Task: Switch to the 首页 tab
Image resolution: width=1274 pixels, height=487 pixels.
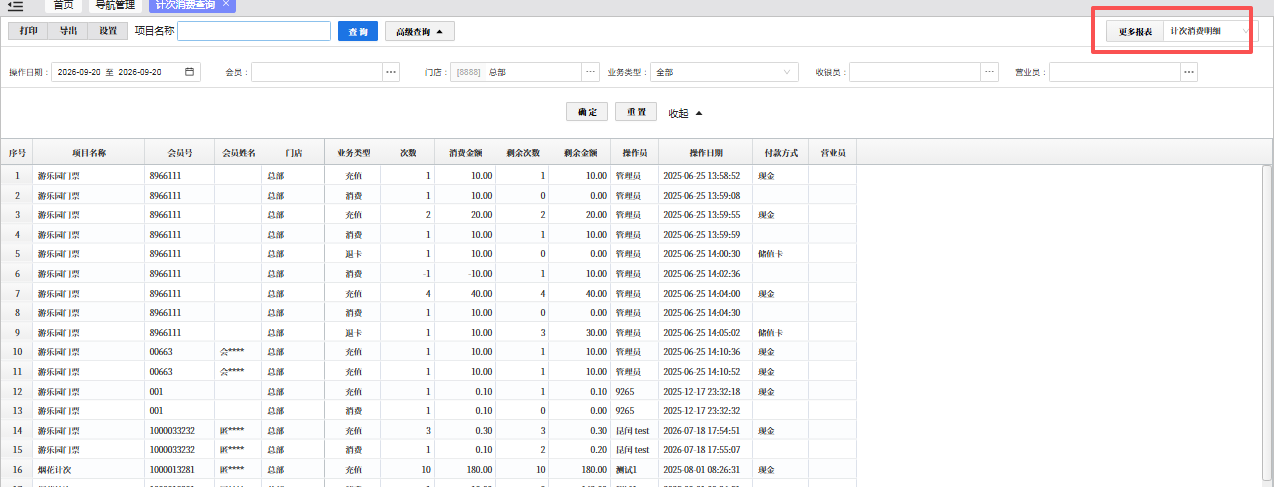Action: 64,5
